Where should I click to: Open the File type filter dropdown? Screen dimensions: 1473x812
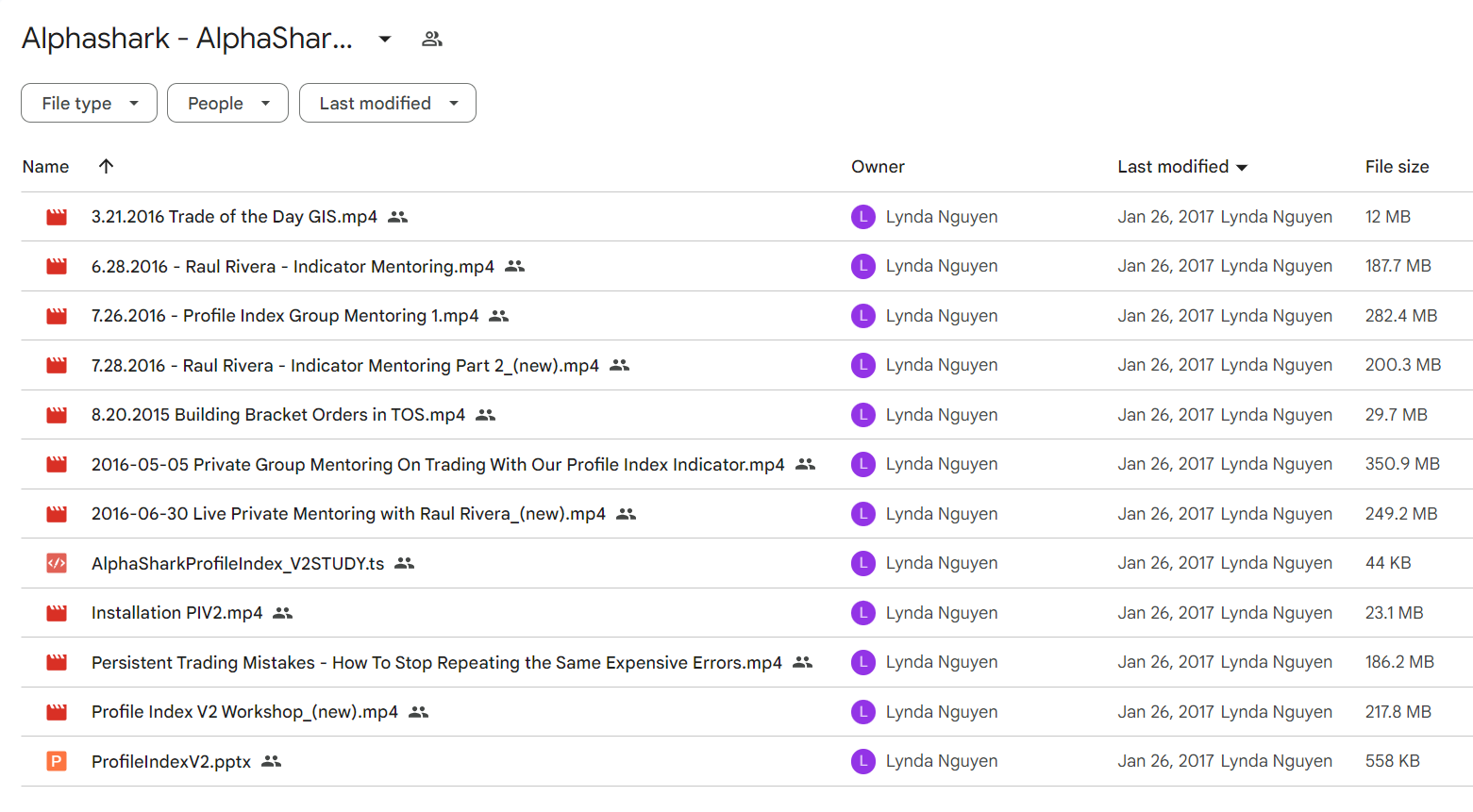click(x=89, y=103)
